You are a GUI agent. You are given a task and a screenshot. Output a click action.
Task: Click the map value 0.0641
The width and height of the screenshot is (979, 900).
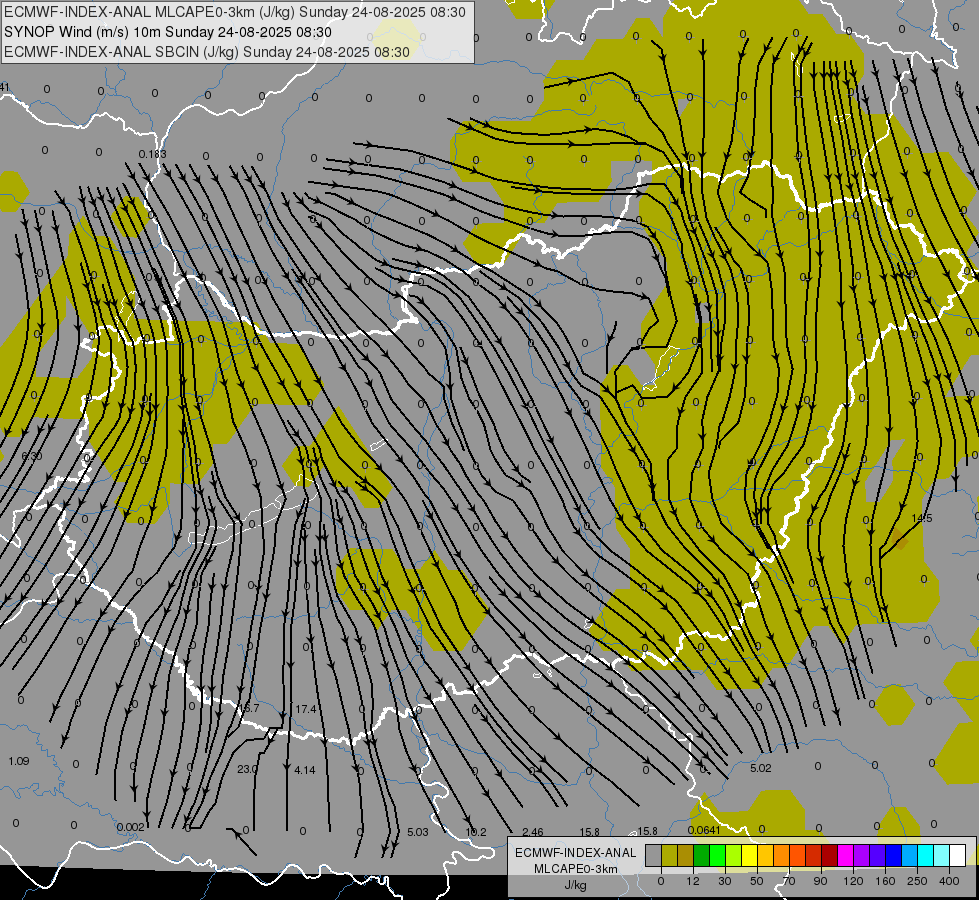click(x=704, y=830)
